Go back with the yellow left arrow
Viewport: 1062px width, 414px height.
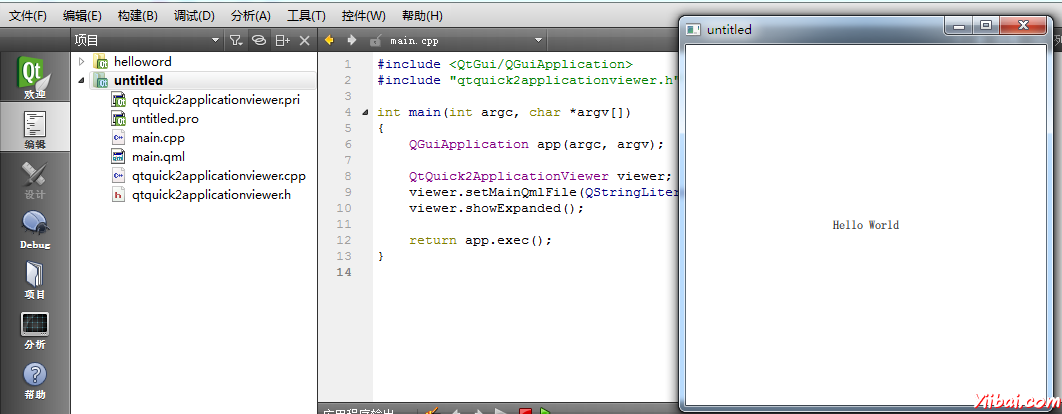[x=329, y=40]
